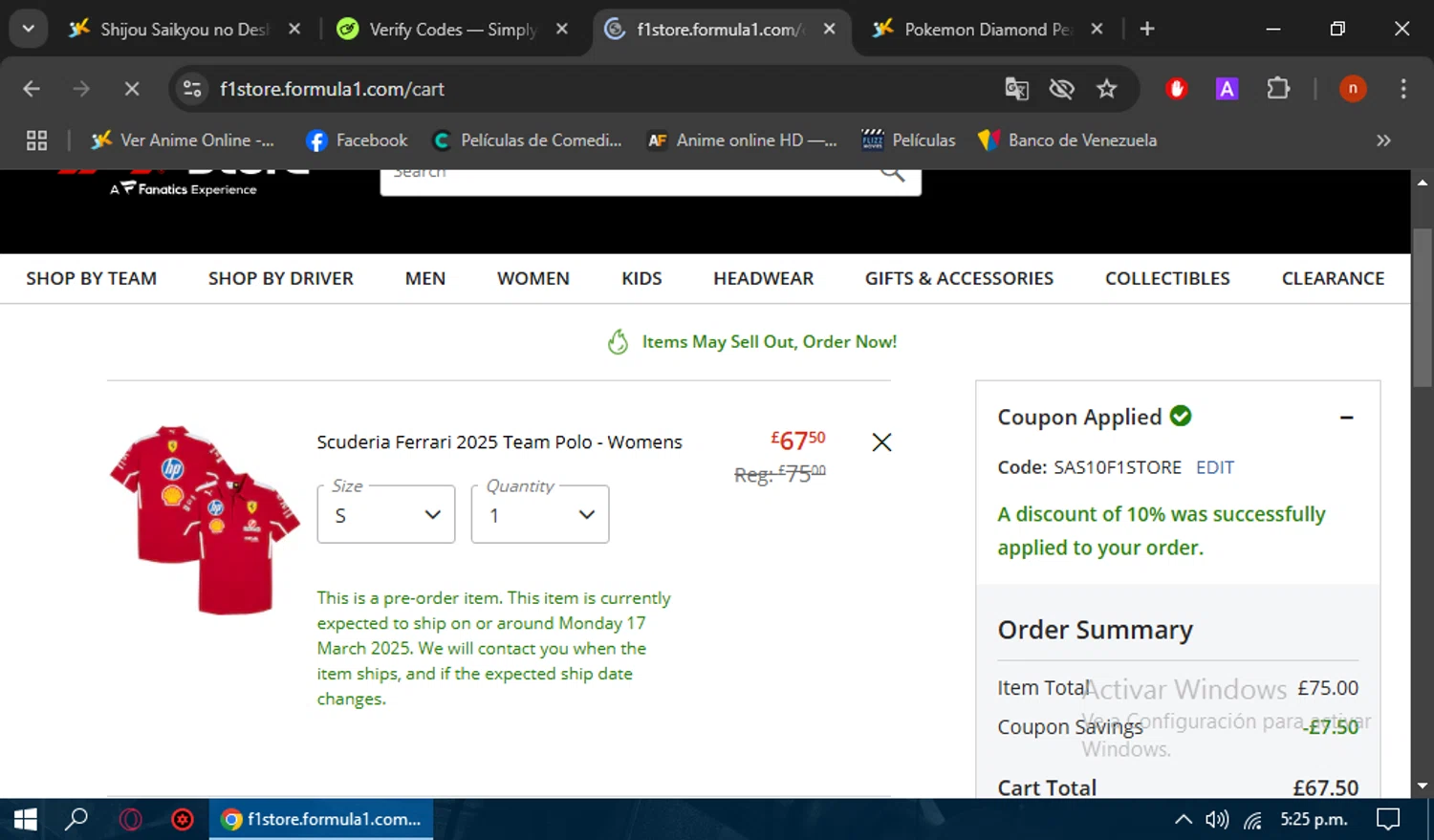
Task: Open the profile avatar 'n'
Action: click(x=1353, y=89)
